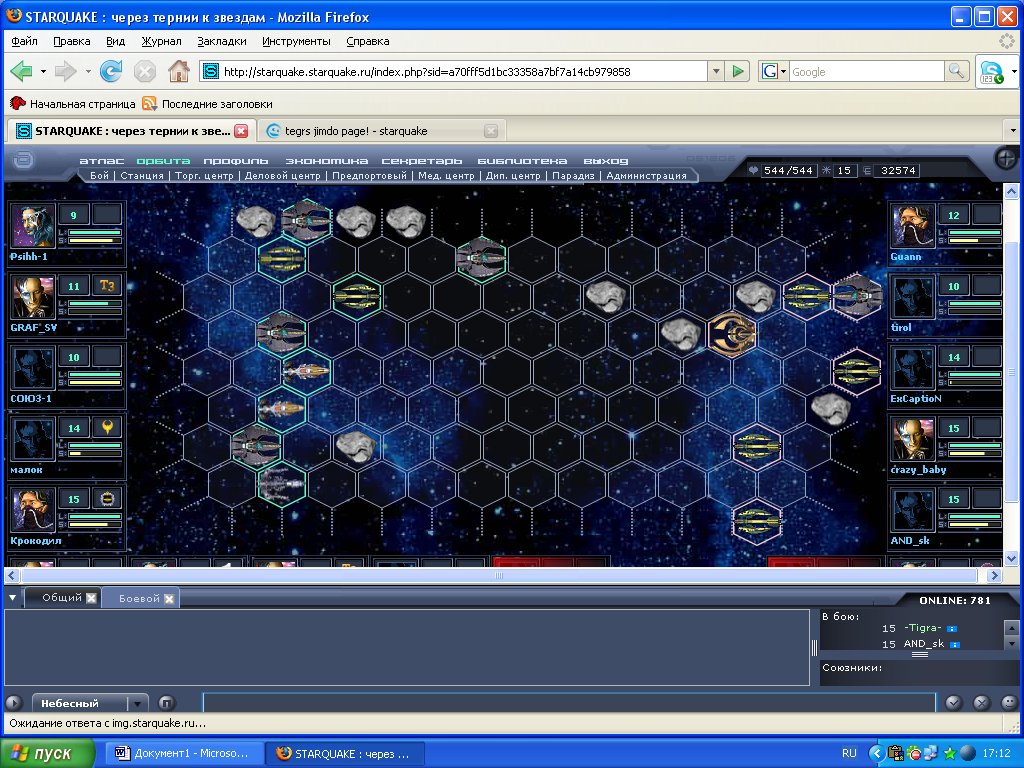Click the send message checkmark icon in chat
This screenshot has height=768, width=1024.
pos(954,703)
